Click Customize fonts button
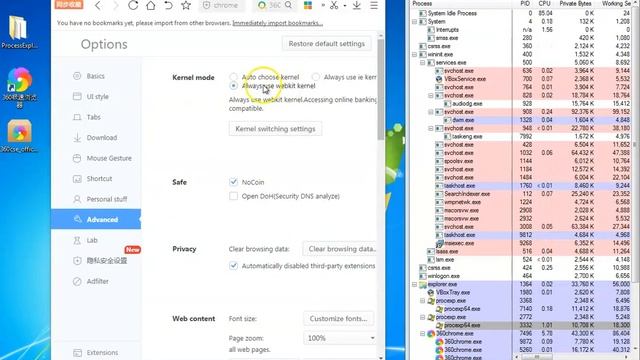Image resolution: width=640 pixels, height=360 pixels. pos(338,318)
